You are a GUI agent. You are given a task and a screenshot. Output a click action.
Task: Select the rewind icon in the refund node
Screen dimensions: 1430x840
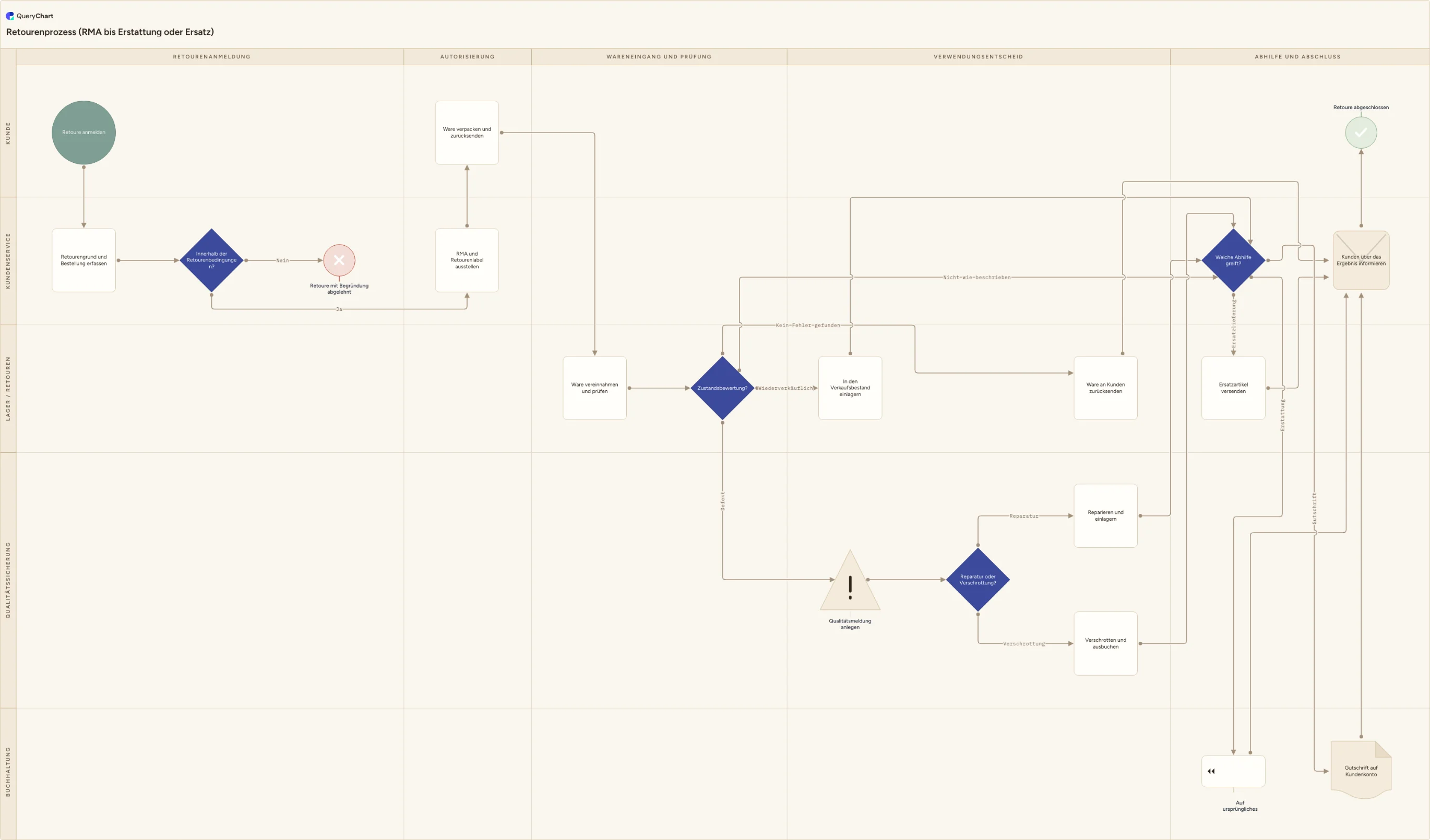click(1211, 771)
